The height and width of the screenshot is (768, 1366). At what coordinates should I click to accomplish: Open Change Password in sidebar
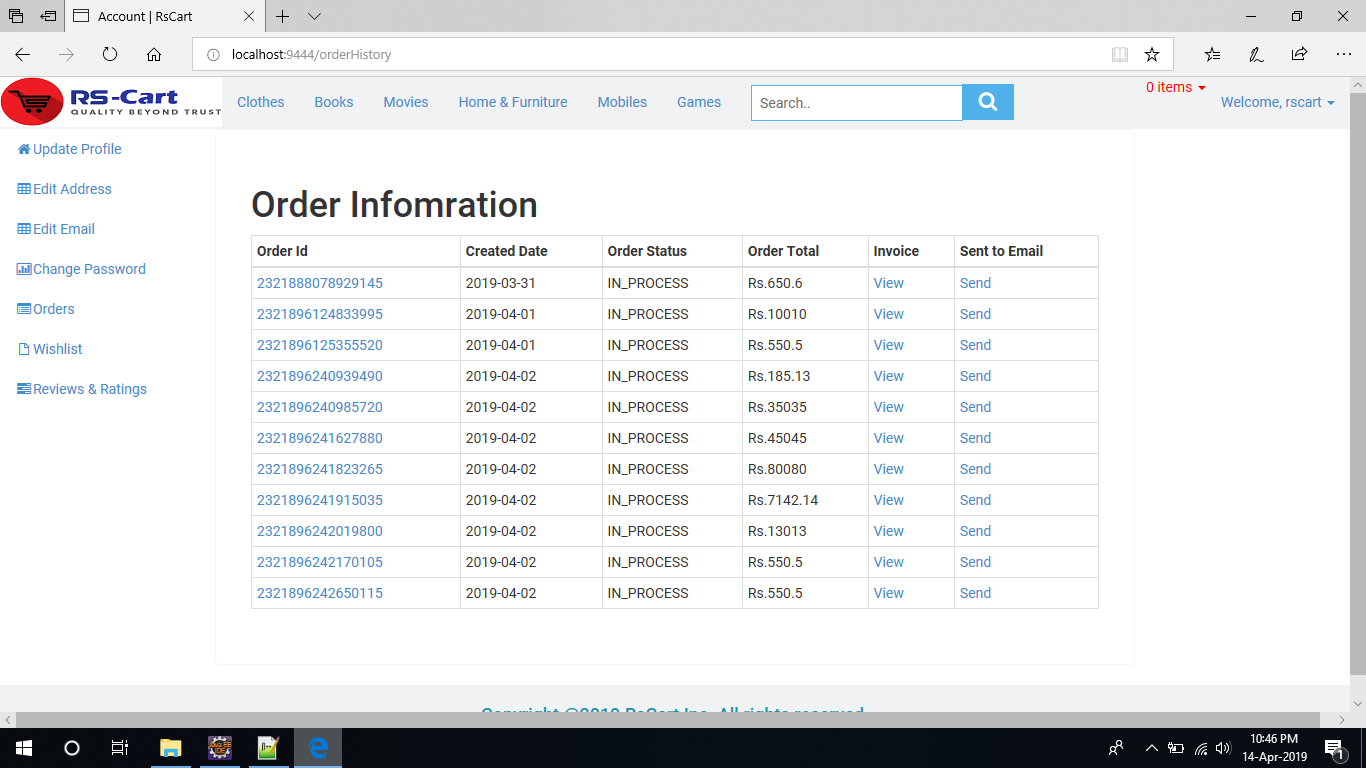[89, 269]
